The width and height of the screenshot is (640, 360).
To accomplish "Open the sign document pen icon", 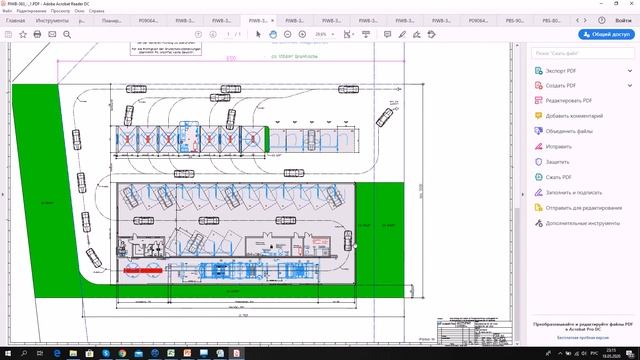I will tap(417, 34).
